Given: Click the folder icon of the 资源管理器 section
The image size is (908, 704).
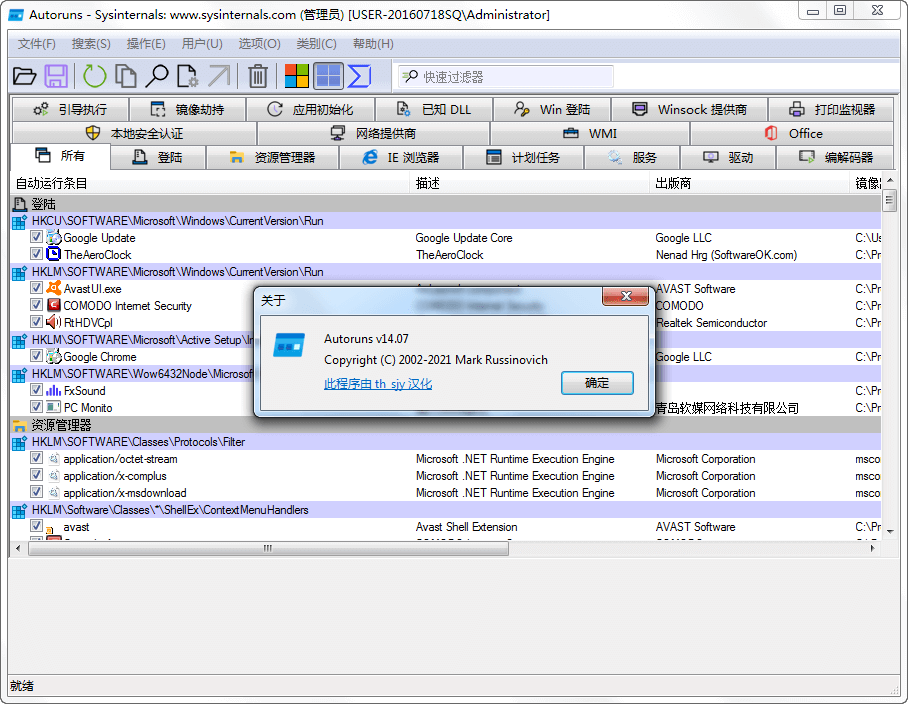Looking at the screenshot, I should tap(19, 426).
